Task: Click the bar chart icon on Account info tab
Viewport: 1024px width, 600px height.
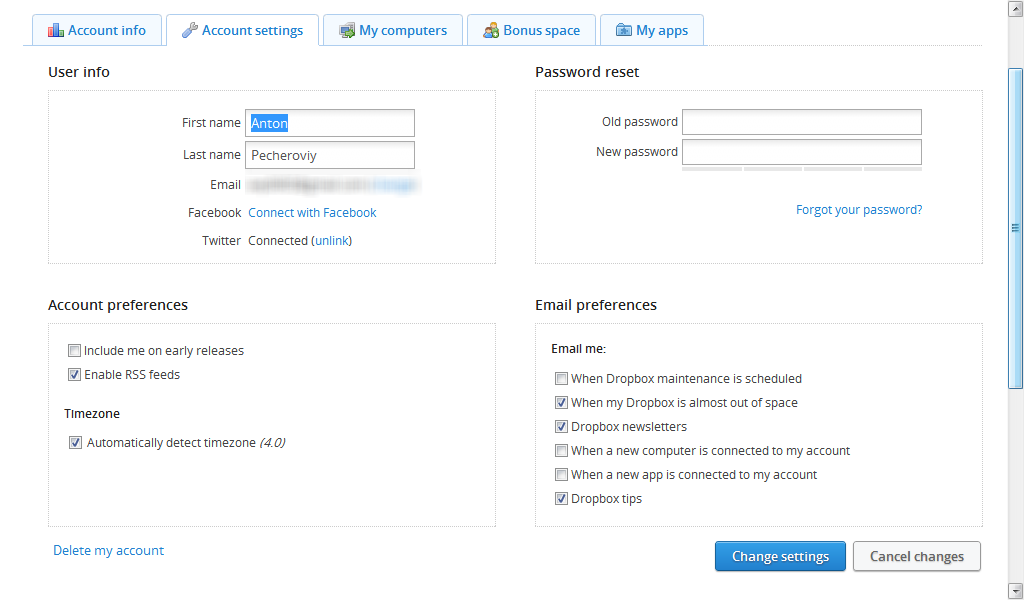Action: coord(56,30)
